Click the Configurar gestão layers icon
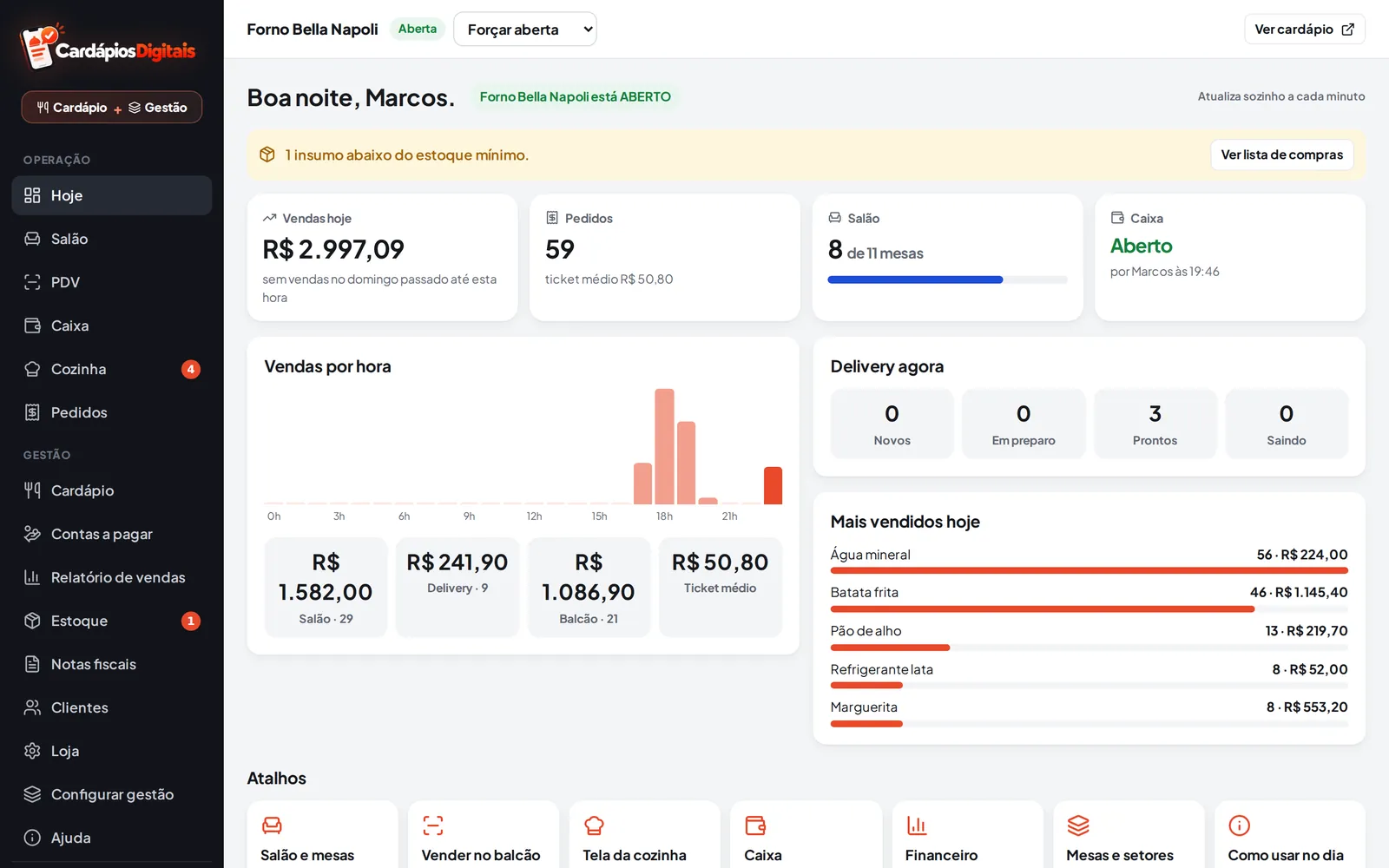1389x868 pixels. pyautogui.click(x=32, y=794)
